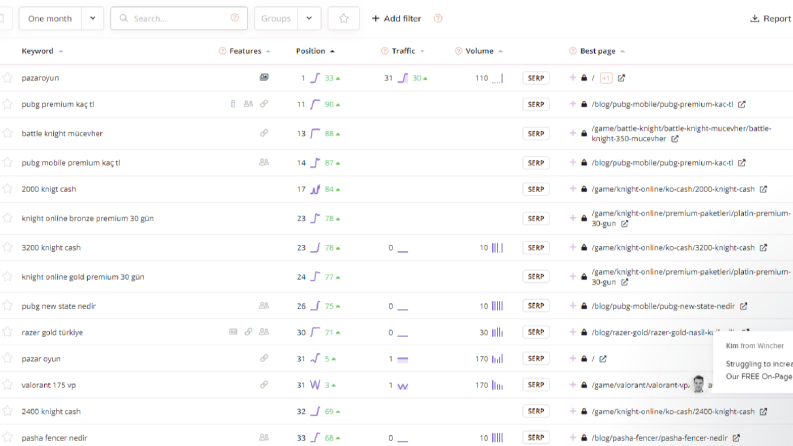The width and height of the screenshot is (793, 446).
Task: Open external link for pubg premium kaç tl page
Action: click(741, 104)
